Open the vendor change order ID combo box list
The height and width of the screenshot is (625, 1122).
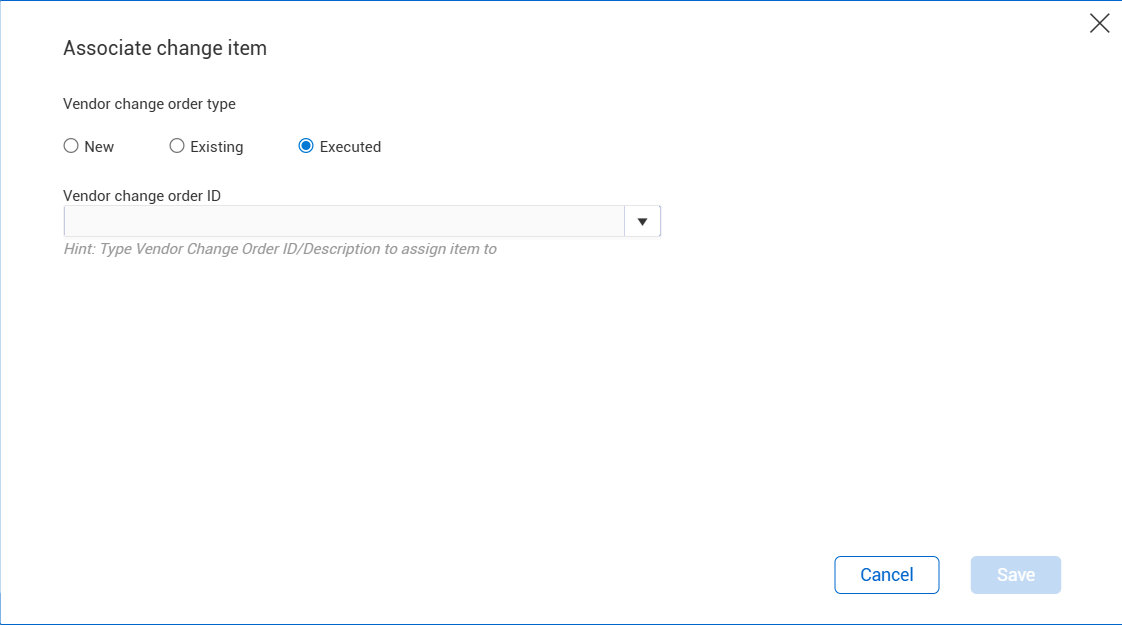[642, 221]
